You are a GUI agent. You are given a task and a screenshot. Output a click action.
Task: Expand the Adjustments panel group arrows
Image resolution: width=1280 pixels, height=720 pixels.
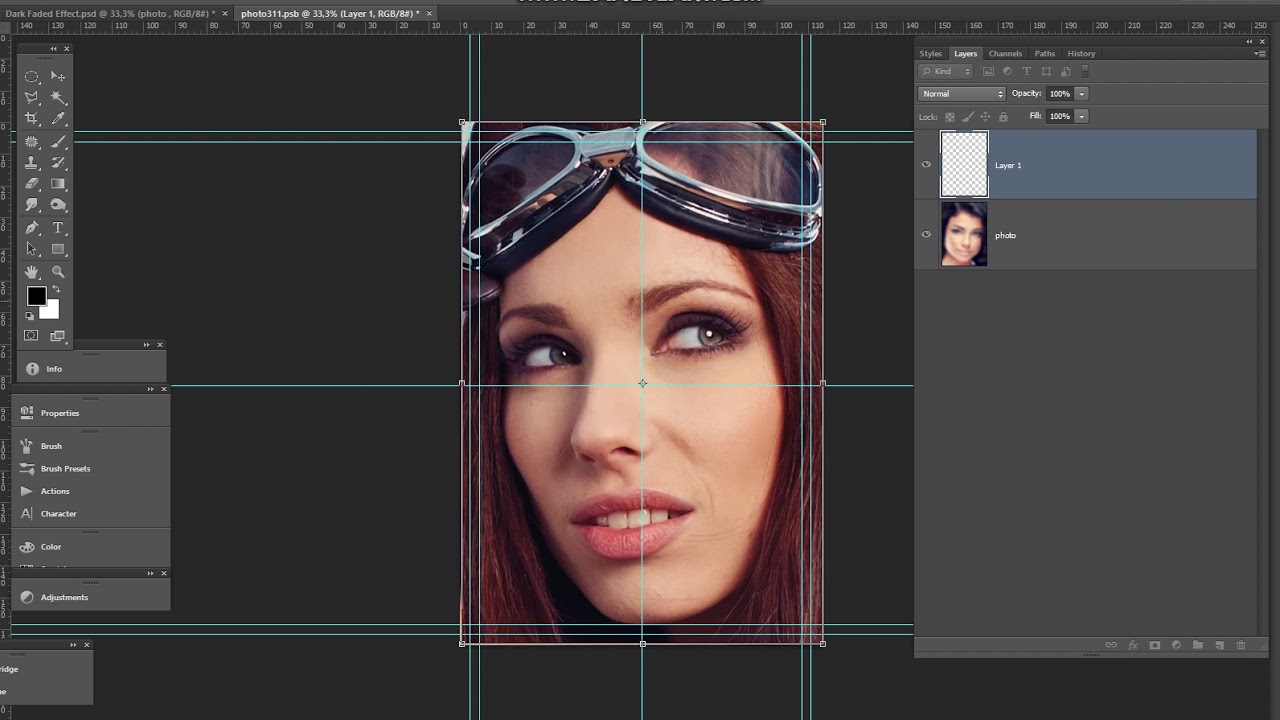click(x=151, y=573)
